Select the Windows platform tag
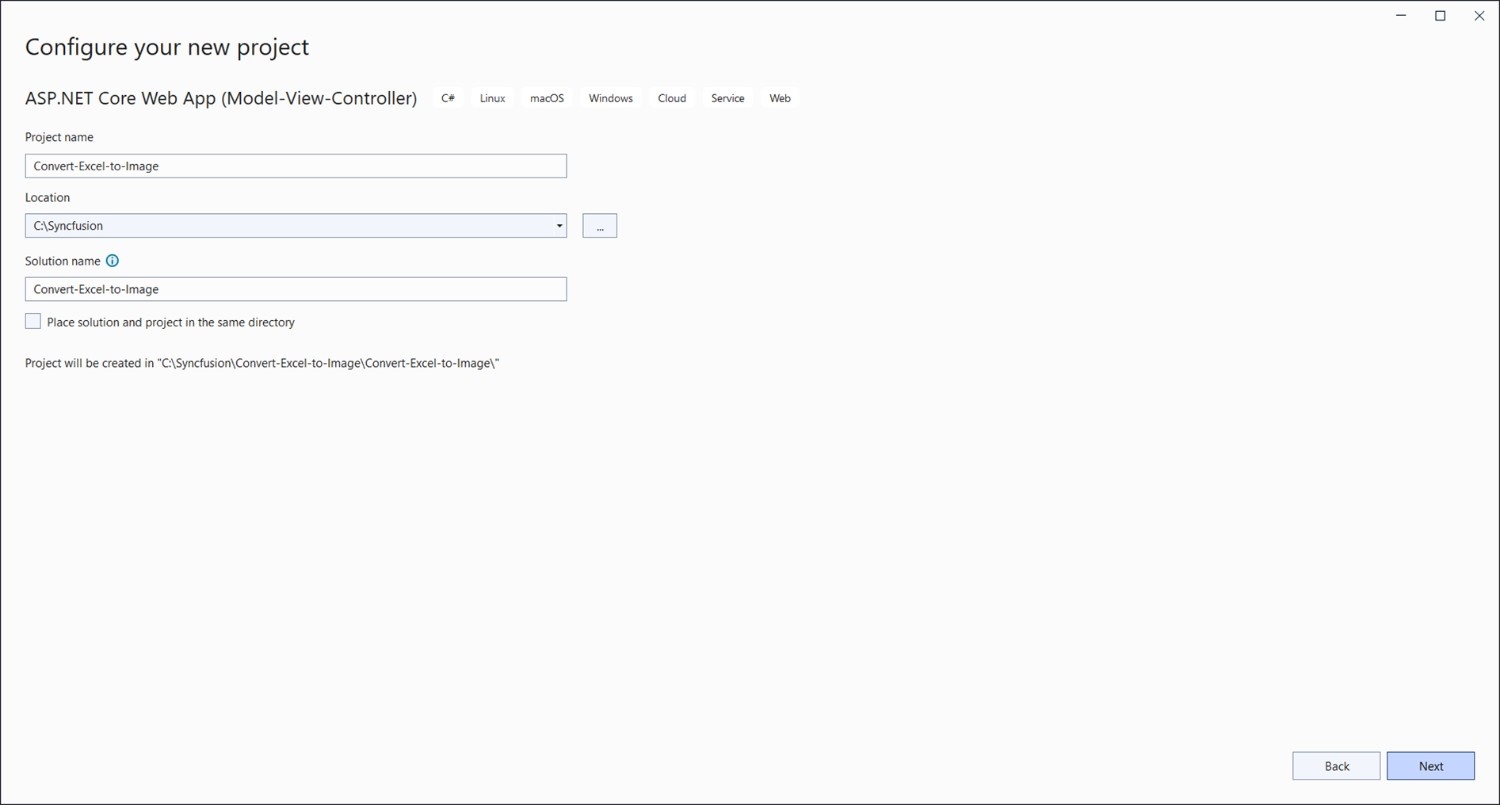Screen dimensions: 1500x805 click(610, 98)
